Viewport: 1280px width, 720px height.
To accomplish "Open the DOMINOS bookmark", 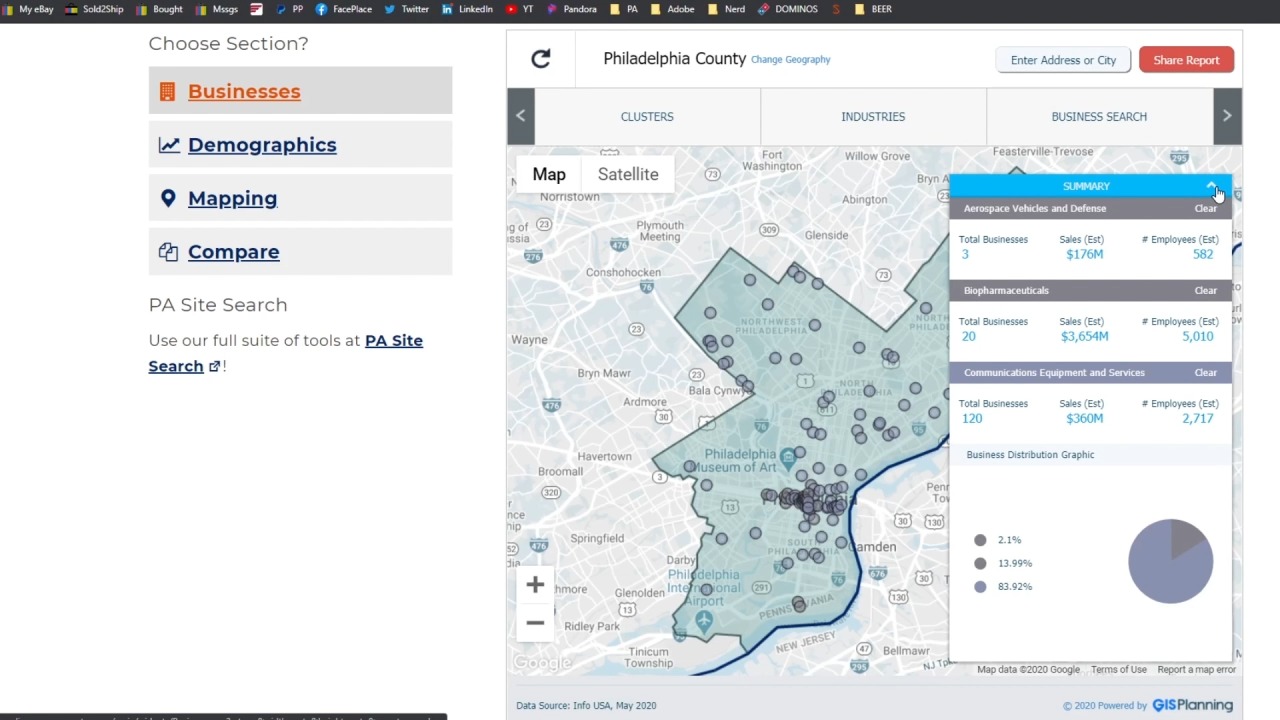I will pyautogui.click(x=788, y=9).
